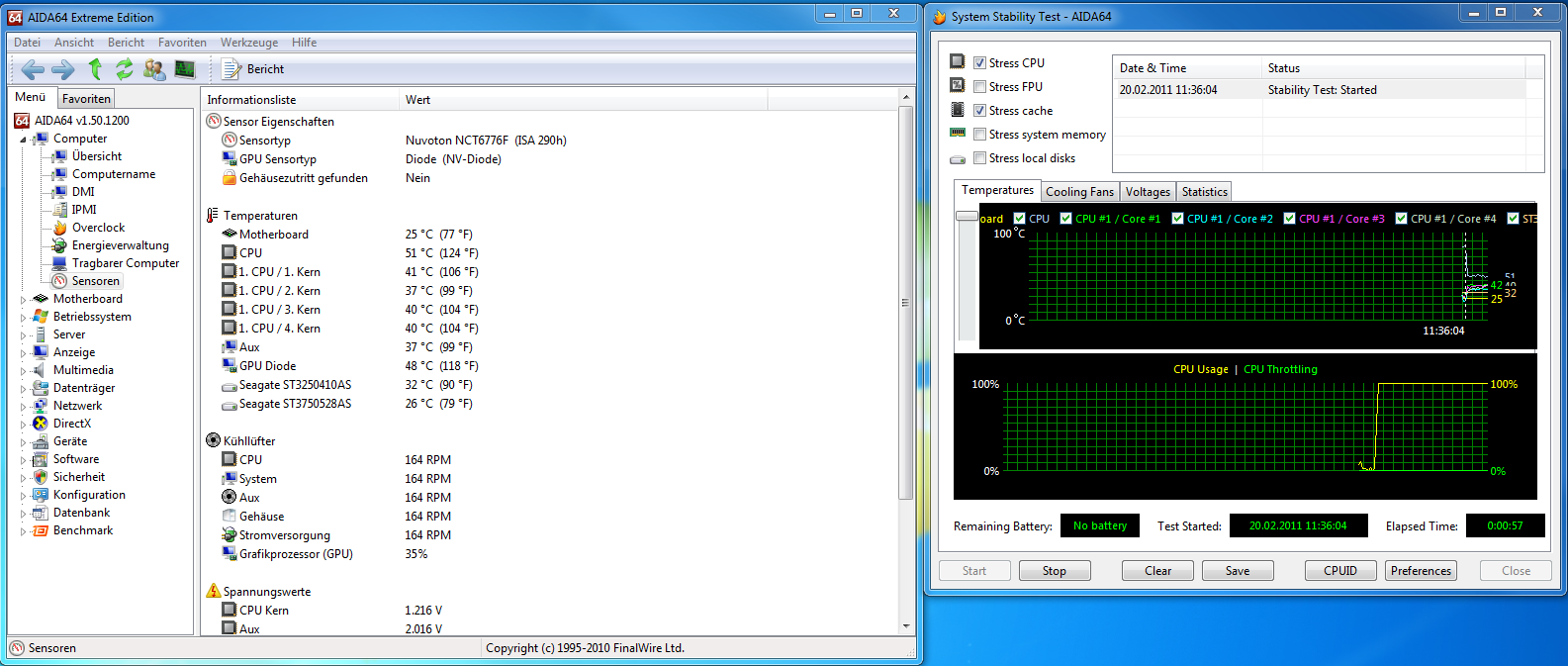Toggle CPU #1 / Core #2 graph checkbox
The height and width of the screenshot is (666, 1568).
tap(1177, 219)
